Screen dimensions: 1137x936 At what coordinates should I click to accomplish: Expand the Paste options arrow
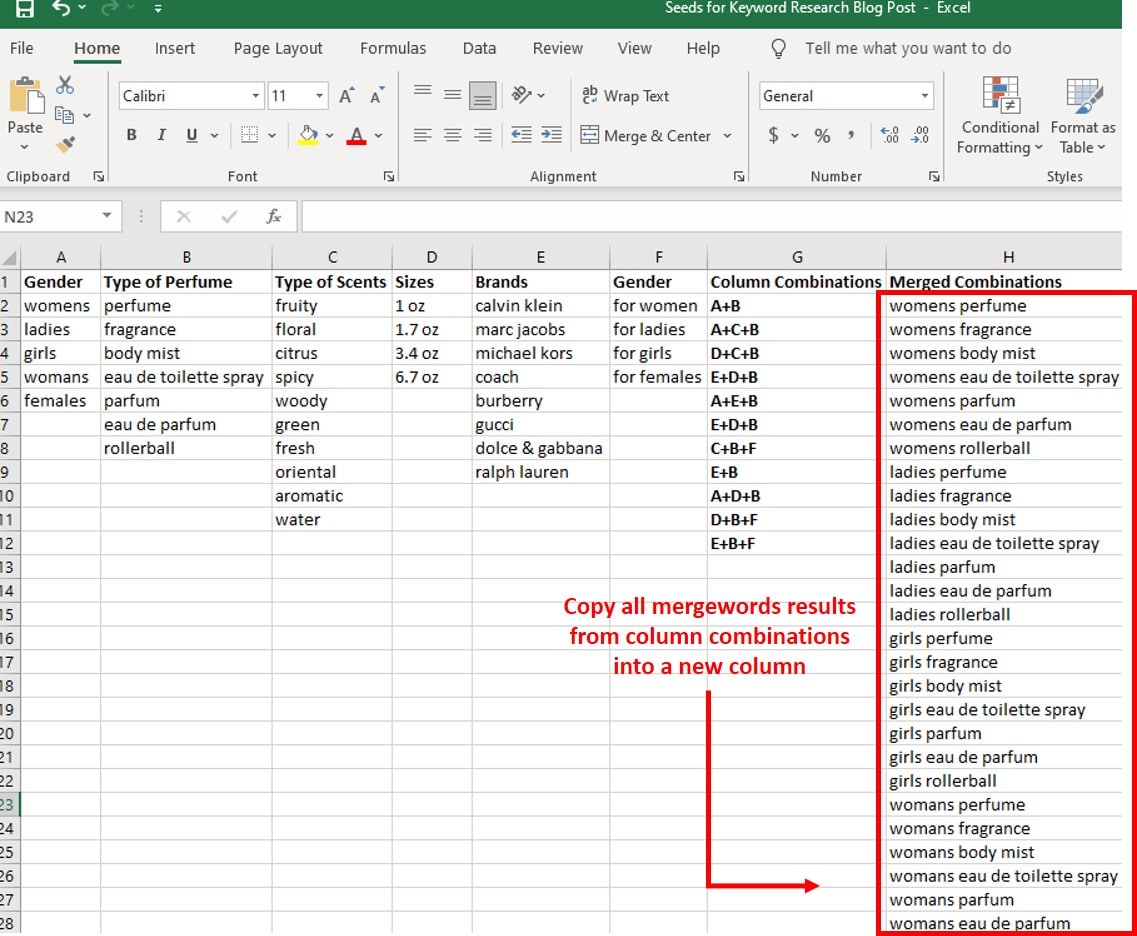coord(25,147)
